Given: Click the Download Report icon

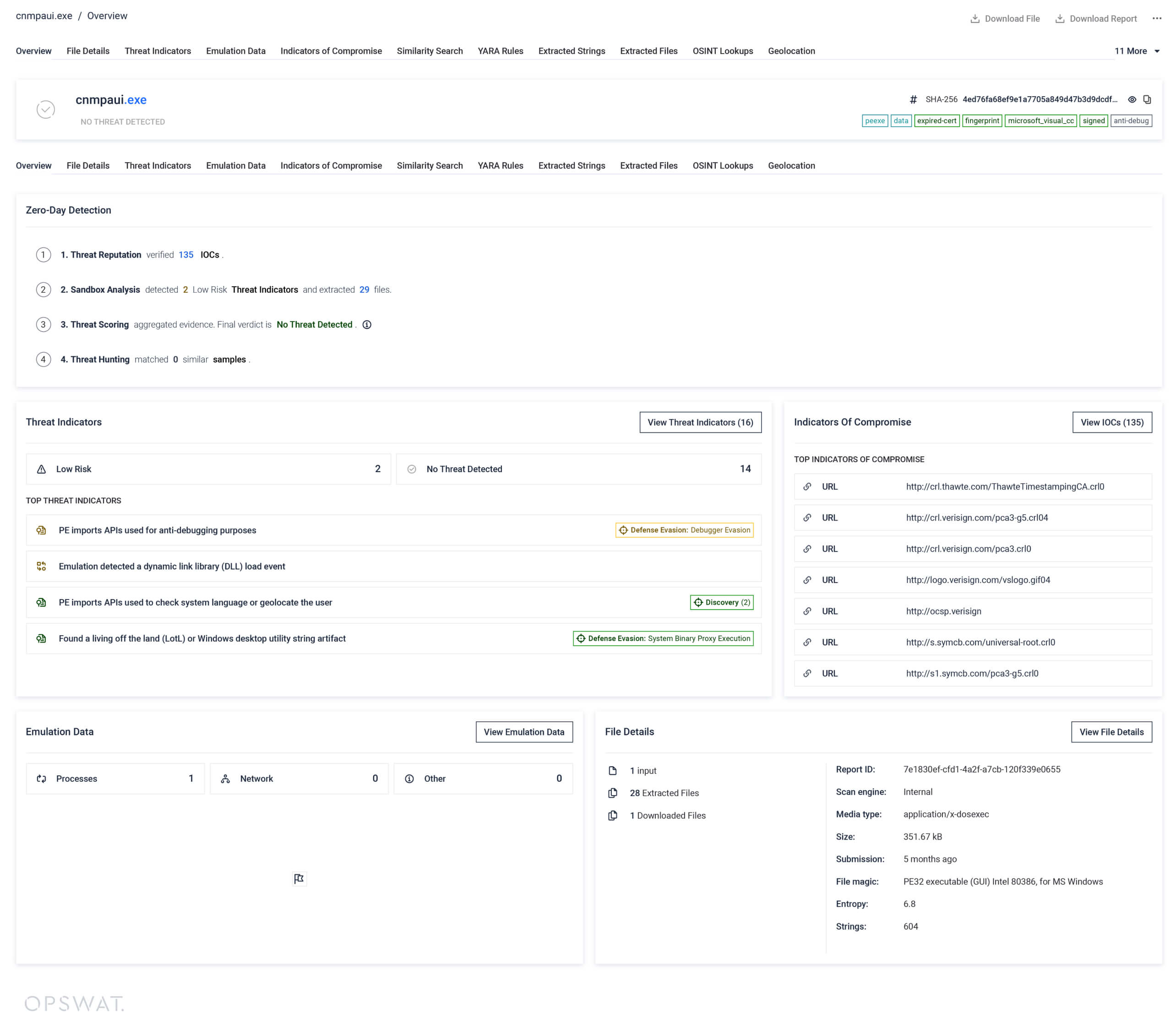Looking at the screenshot, I should point(1059,18).
